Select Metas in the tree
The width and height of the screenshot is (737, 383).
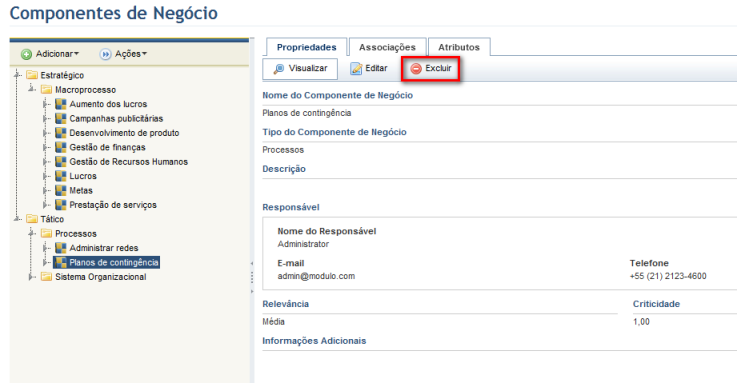[81, 190]
